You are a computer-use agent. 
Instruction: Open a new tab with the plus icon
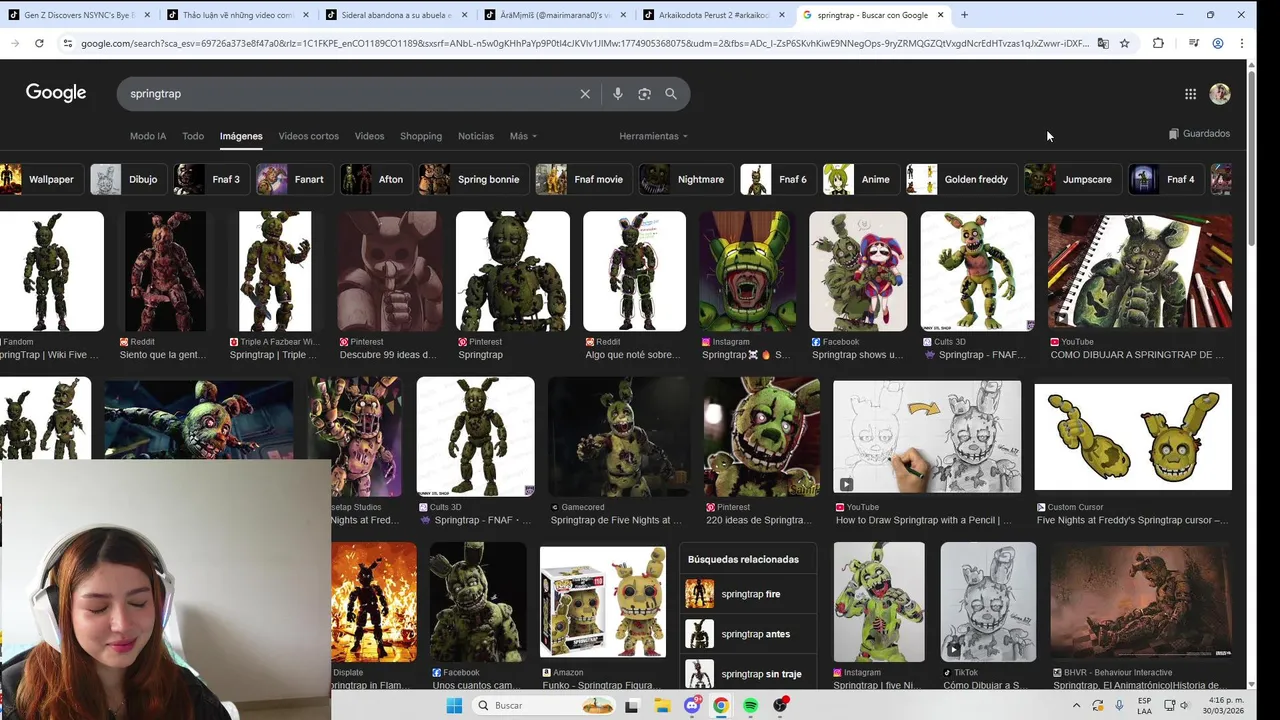964,15
